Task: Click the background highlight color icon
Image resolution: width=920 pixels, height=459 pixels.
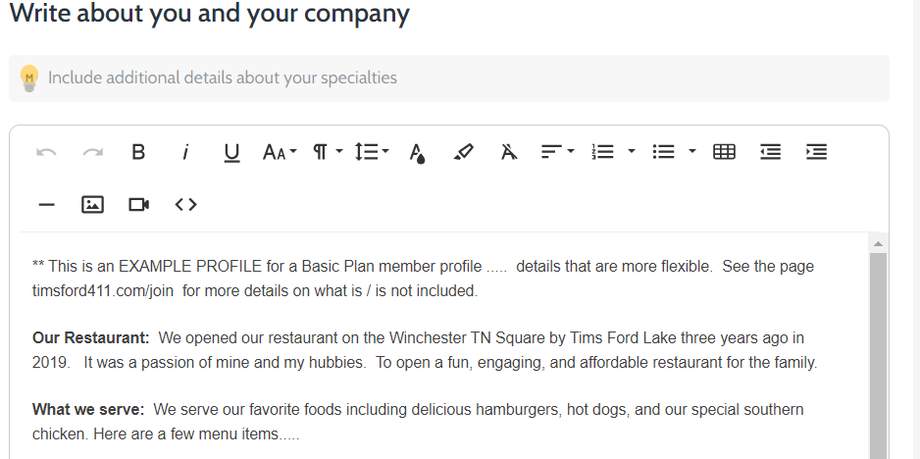Action: [463, 152]
